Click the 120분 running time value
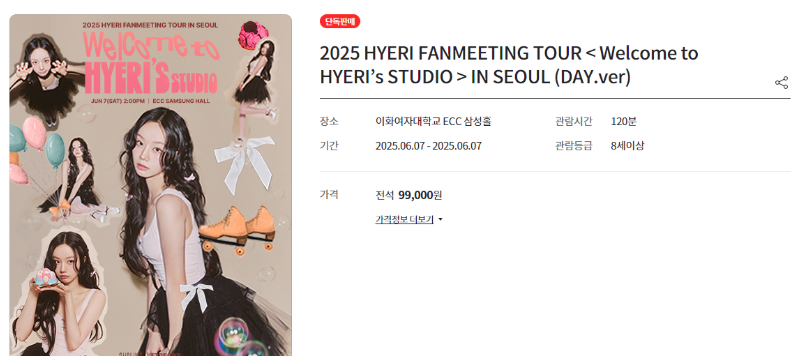Screen dimensions: 809x364 click(x=623, y=122)
